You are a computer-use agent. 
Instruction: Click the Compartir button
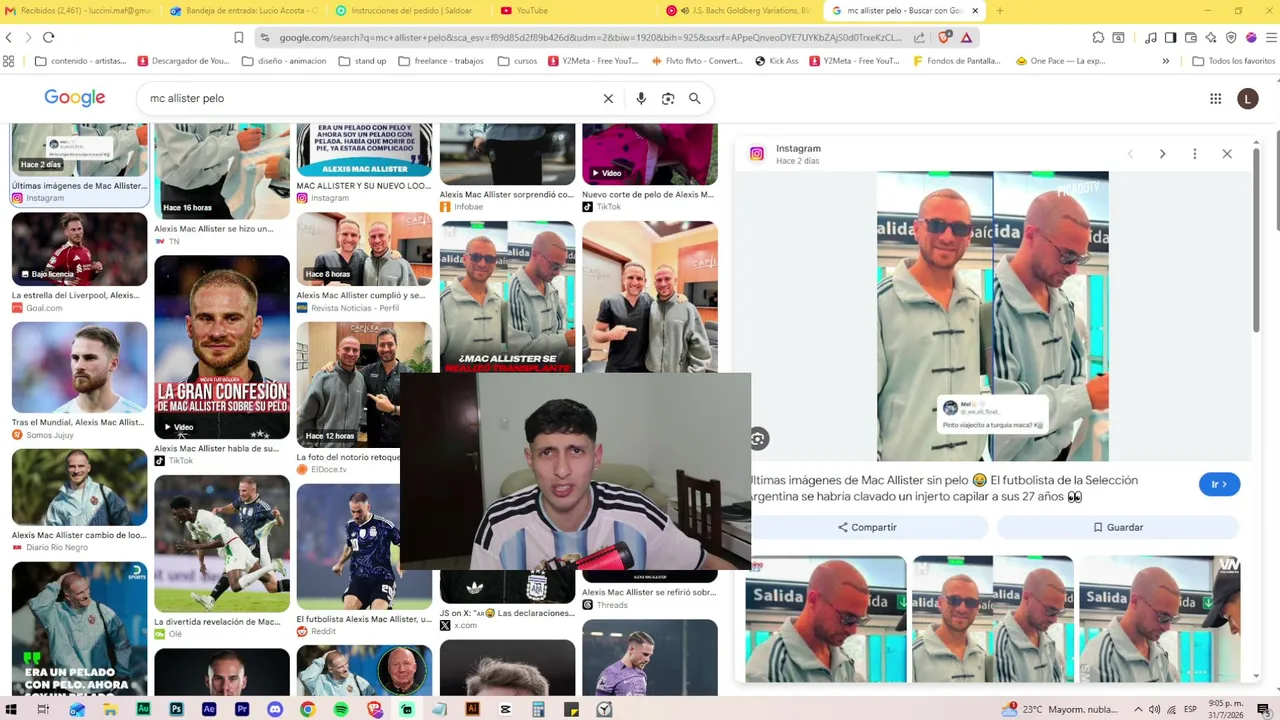pos(867,527)
